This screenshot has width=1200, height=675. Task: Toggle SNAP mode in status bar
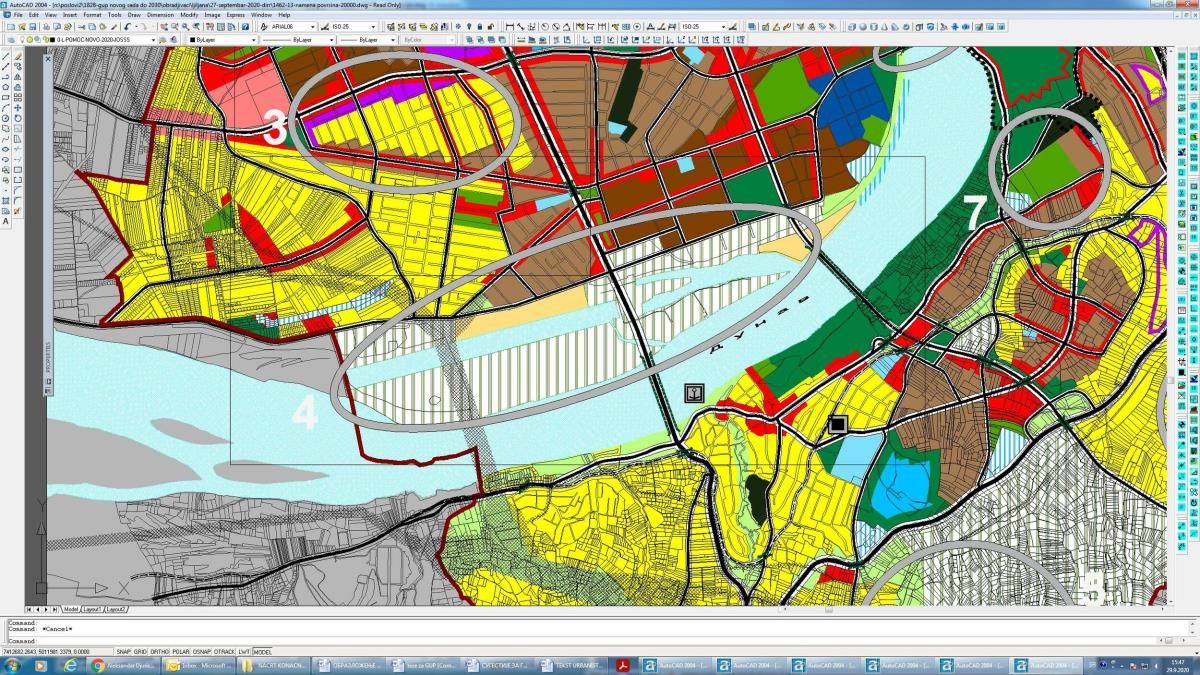click(124, 651)
